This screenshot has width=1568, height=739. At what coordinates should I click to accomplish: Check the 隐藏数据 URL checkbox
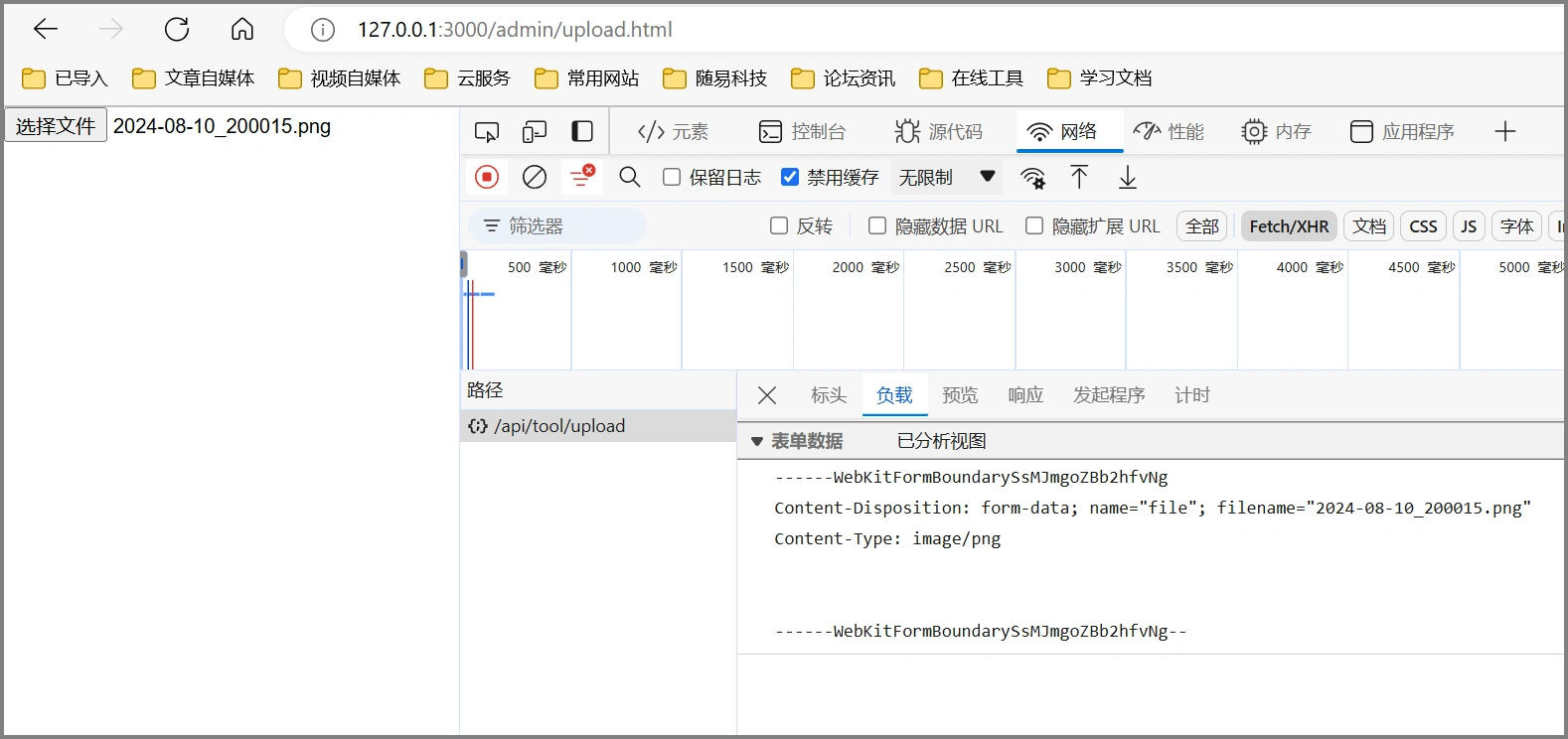(877, 226)
